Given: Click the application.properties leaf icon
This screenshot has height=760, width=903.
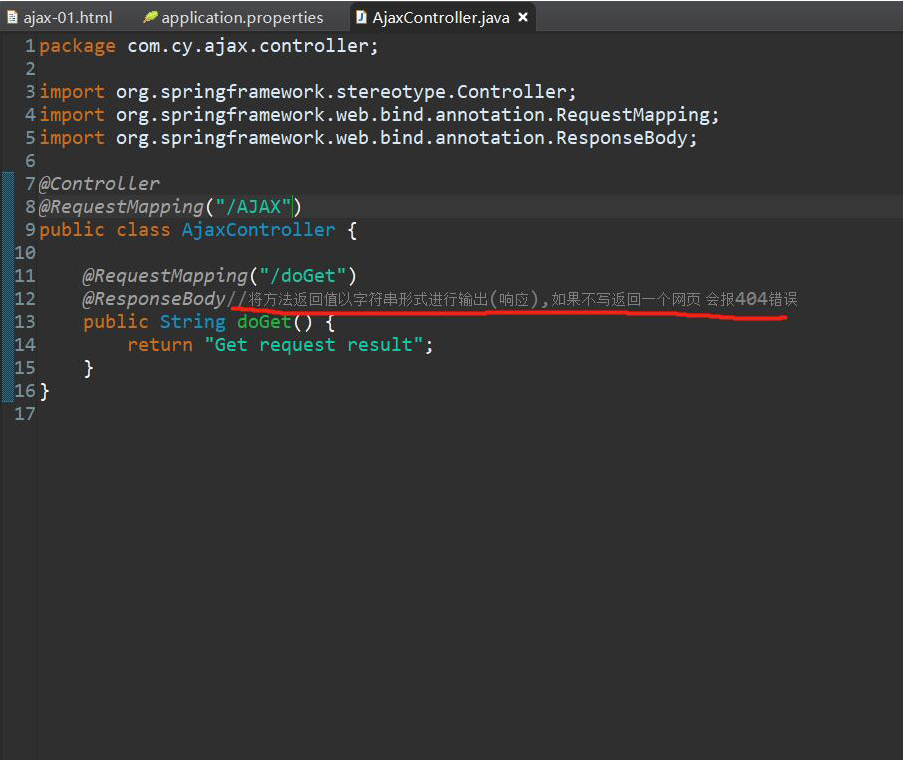Looking at the screenshot, I should coord(150,17).
